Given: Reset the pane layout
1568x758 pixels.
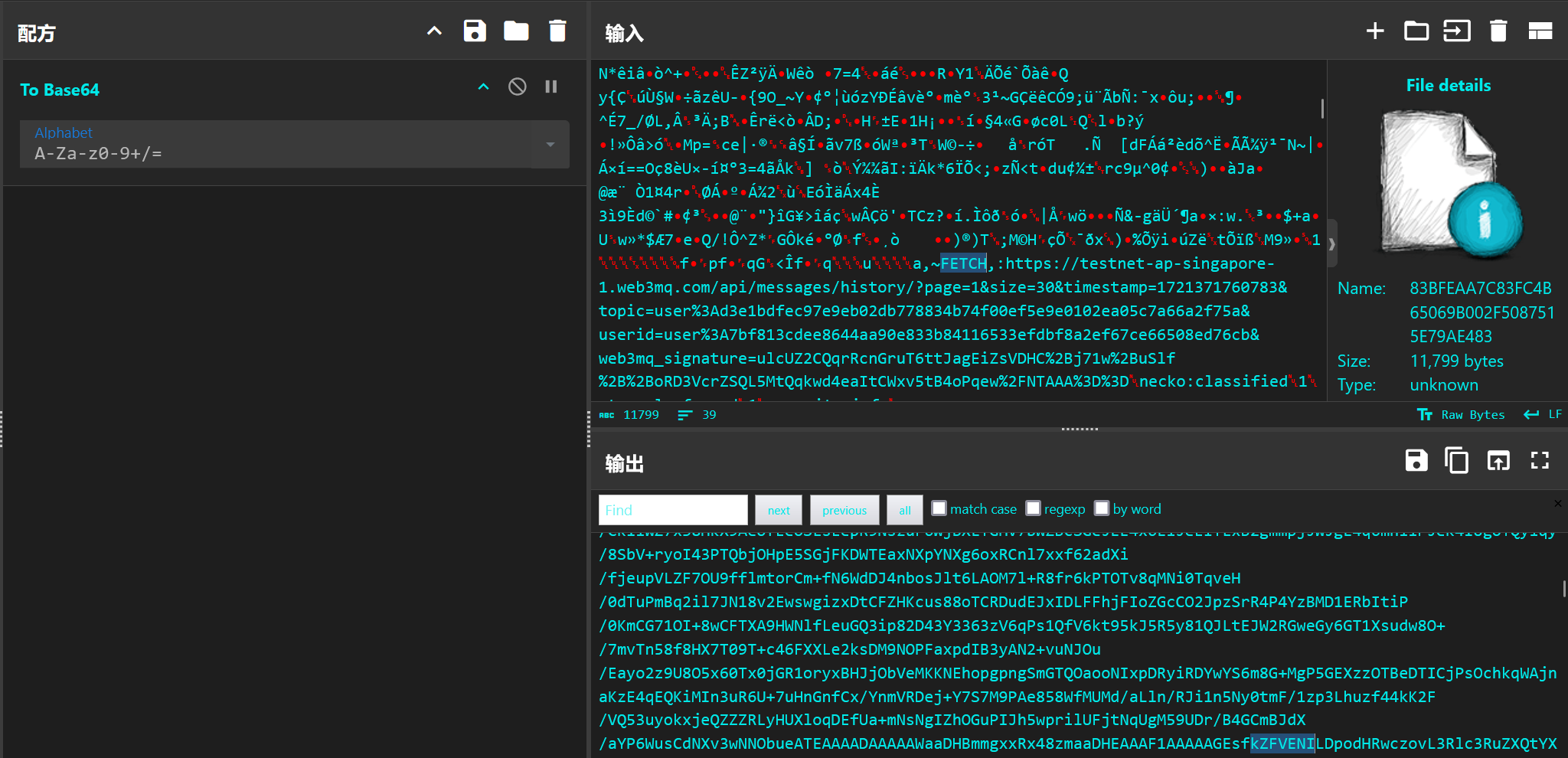Looking at the screenshot, I should 1540,31.
